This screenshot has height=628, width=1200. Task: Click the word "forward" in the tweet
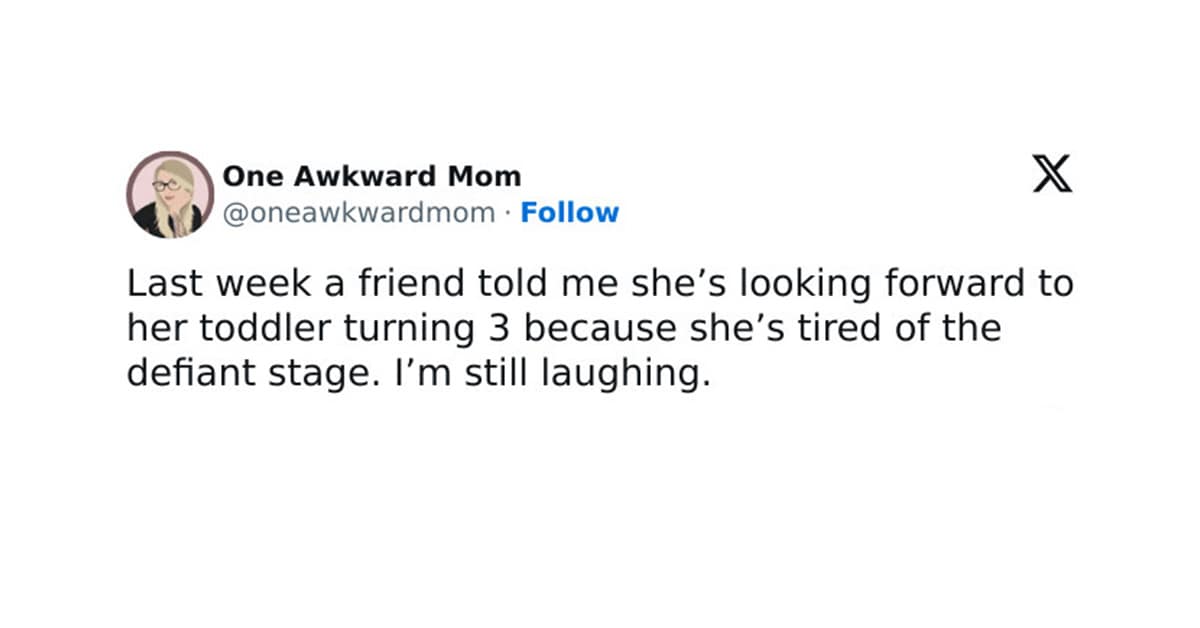[x=955, y=285]
